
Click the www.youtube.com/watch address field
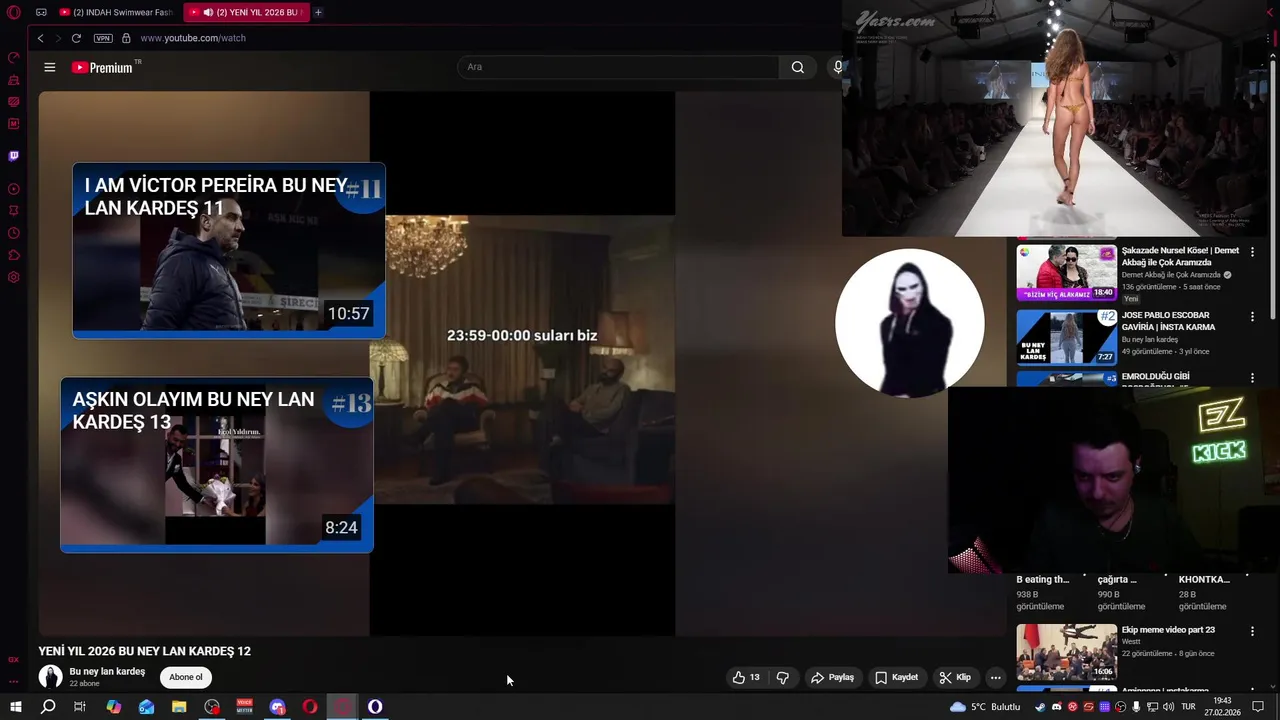[x=193, y=38]
